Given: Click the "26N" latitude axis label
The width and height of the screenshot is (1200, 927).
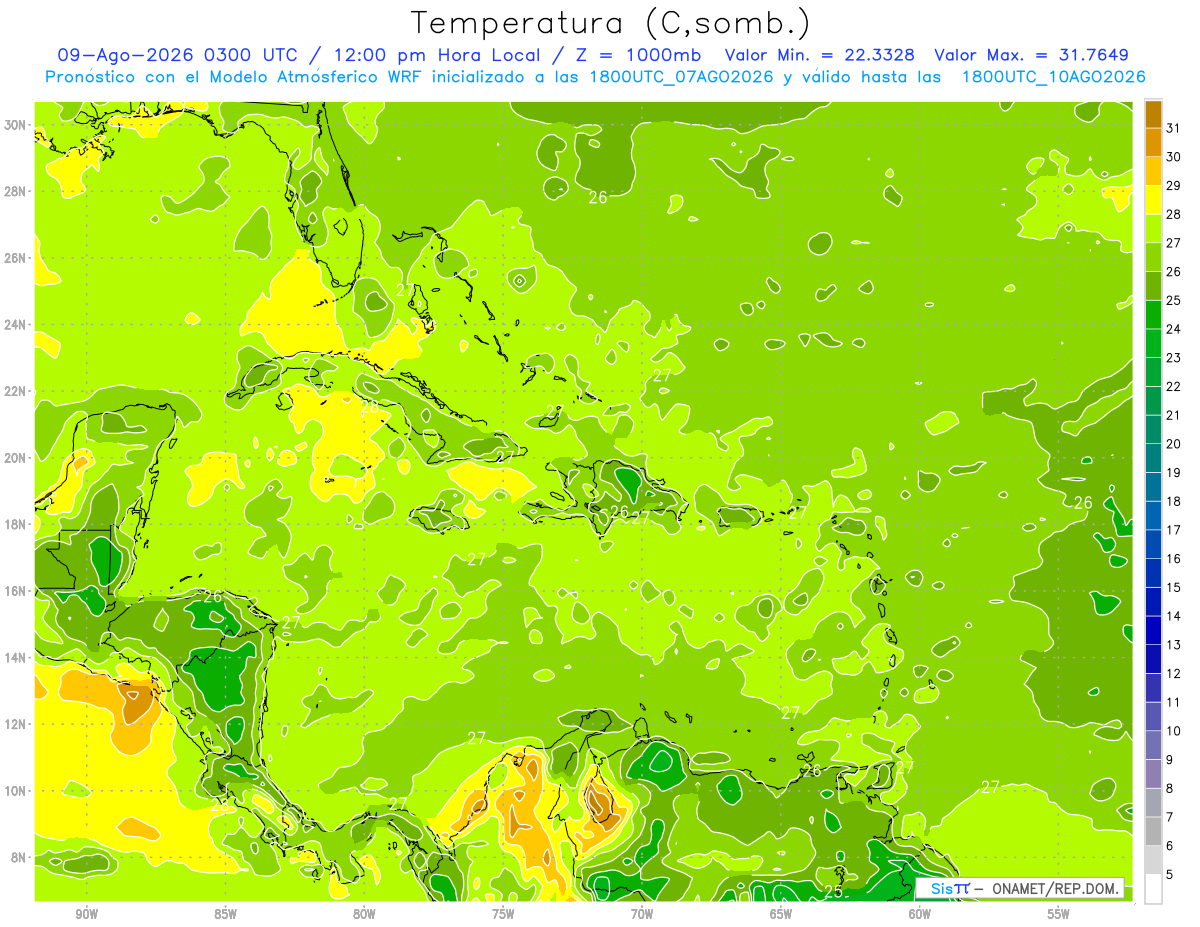Looking at the screenshot, I should pyautogui.click(x=17, y=258).
